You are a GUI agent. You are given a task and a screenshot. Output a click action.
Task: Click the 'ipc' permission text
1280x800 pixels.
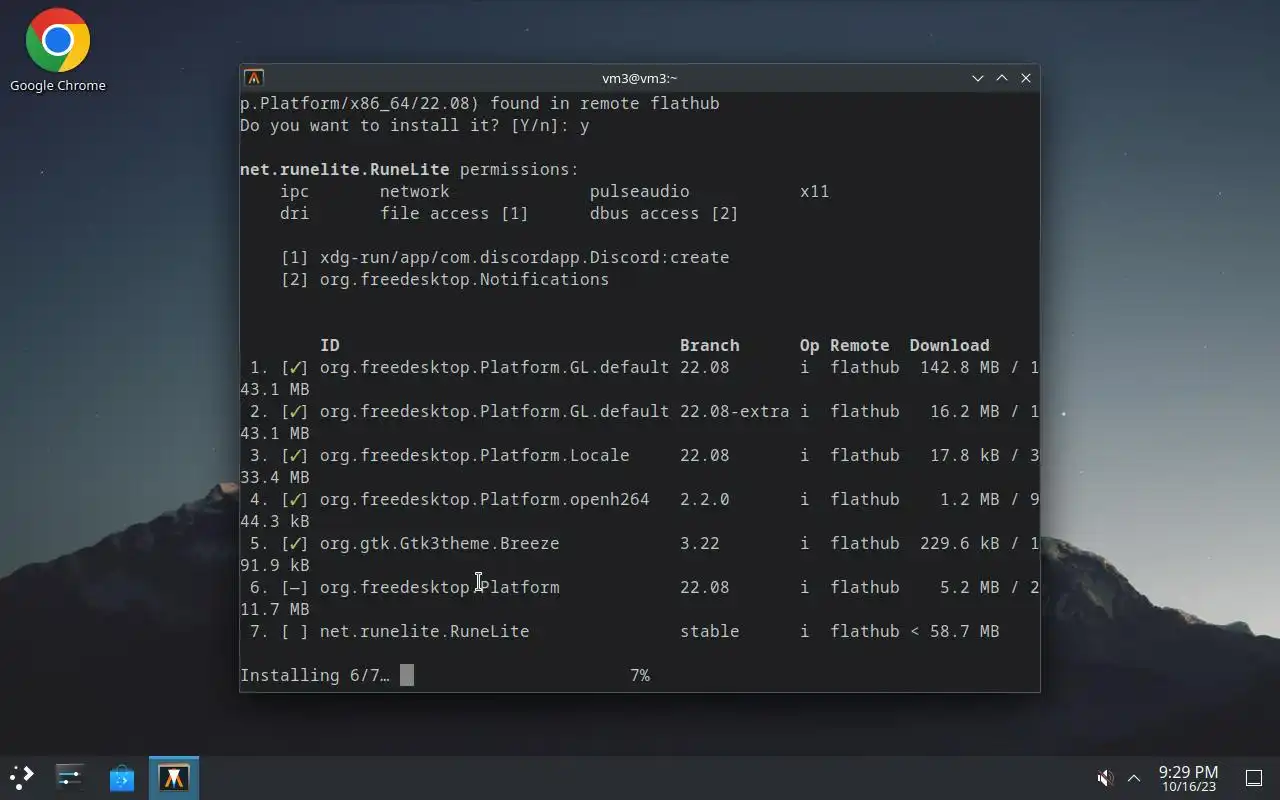(294, 191)
